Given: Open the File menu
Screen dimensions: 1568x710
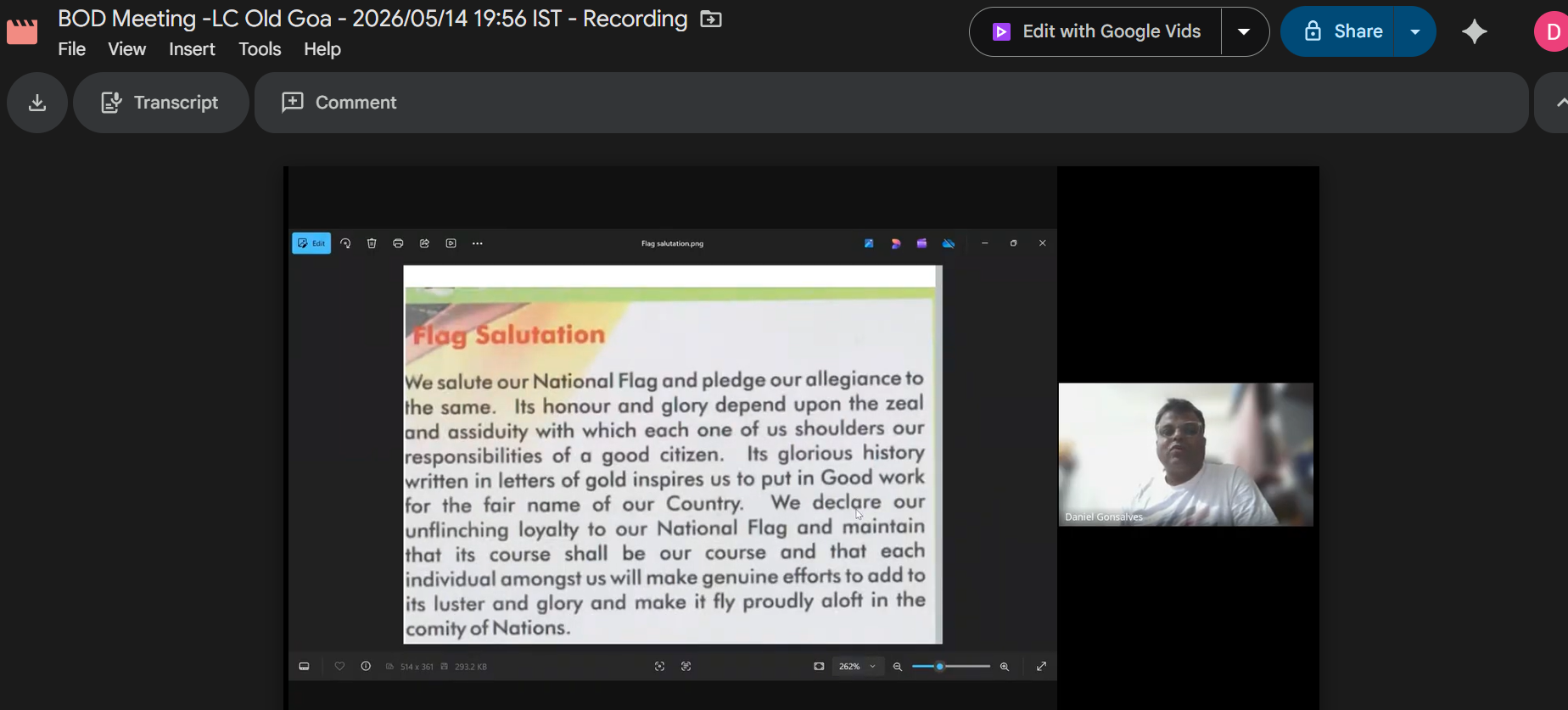Looking at the screenshot, I should 72,49.
